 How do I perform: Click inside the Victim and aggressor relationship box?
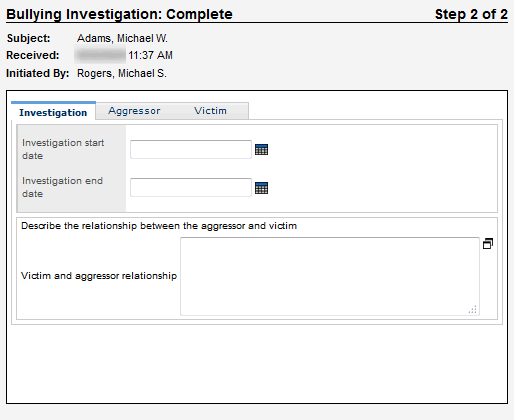330,276
